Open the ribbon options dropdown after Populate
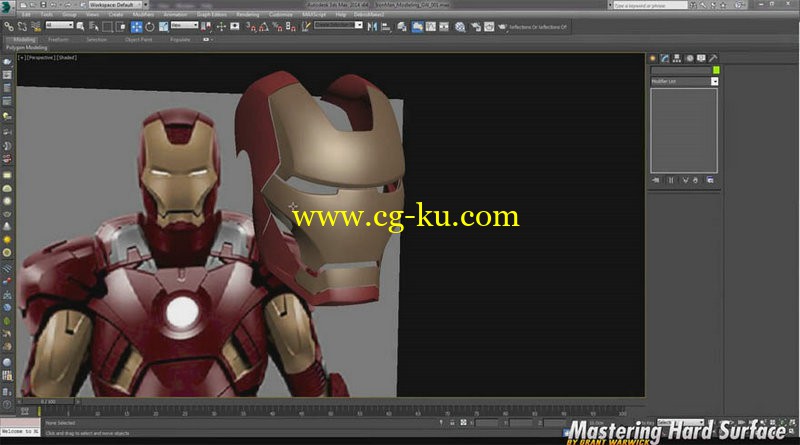The width and height of the screenshot is (800, 445). (x=207, y=39)
